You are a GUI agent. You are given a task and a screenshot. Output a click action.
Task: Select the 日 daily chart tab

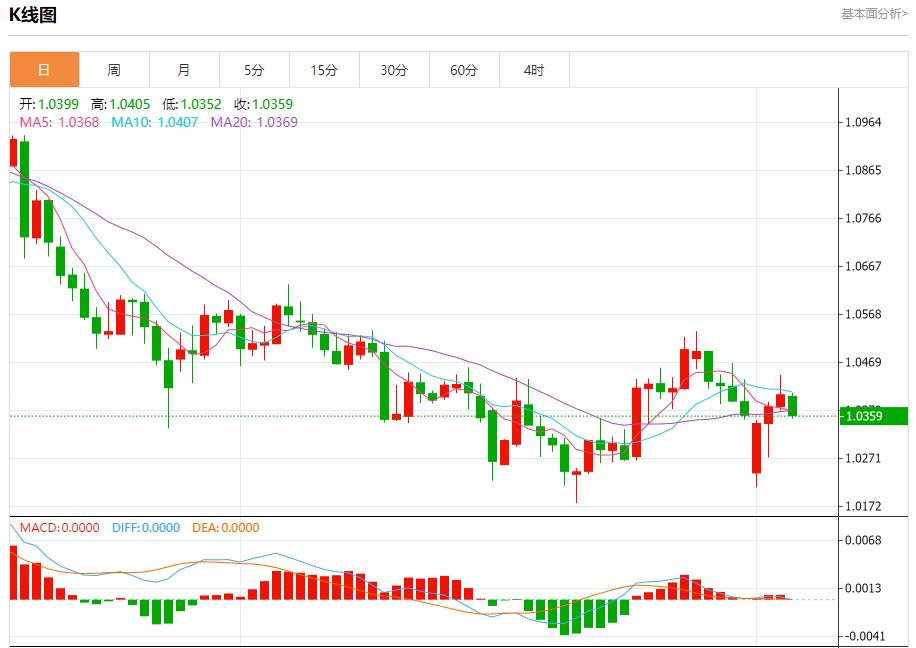(44, 70)
